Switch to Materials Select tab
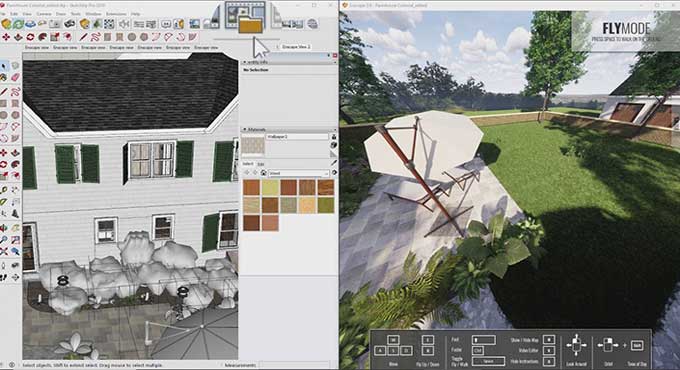The height and width of the screenshot is (370, 680). [x=248, y=164]
